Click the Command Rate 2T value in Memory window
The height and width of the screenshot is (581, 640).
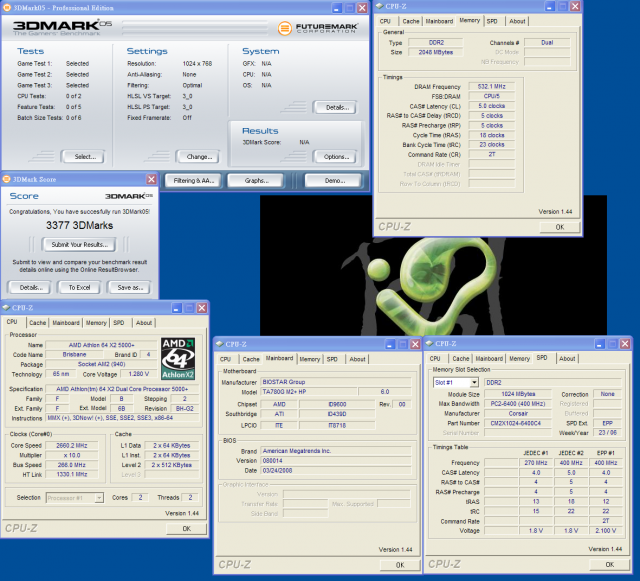click(x=491, y=155)
